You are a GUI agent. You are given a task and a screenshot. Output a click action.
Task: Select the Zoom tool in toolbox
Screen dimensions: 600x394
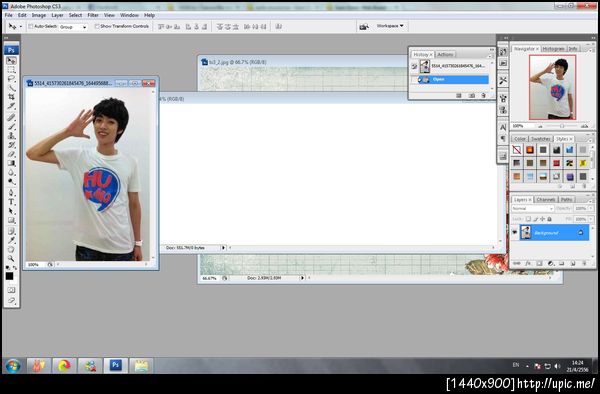(x=11, y=259)
